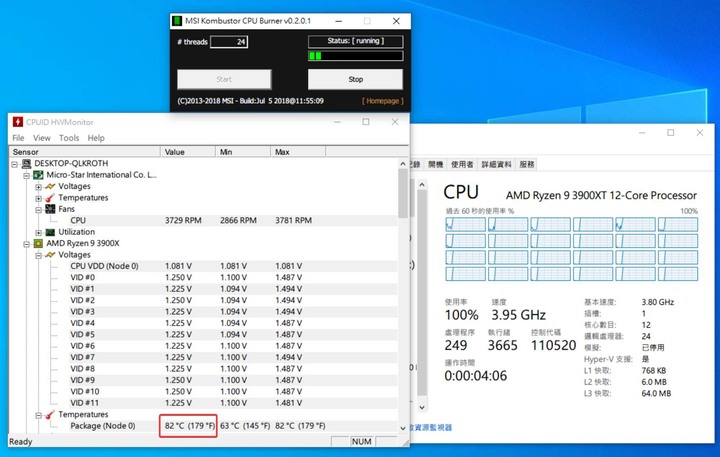Click the HWMonitor scrollbar down arrow
Image resolution: width=720 pixels, height=457 pixels.
pyautogui.click(x=403, y=428)
